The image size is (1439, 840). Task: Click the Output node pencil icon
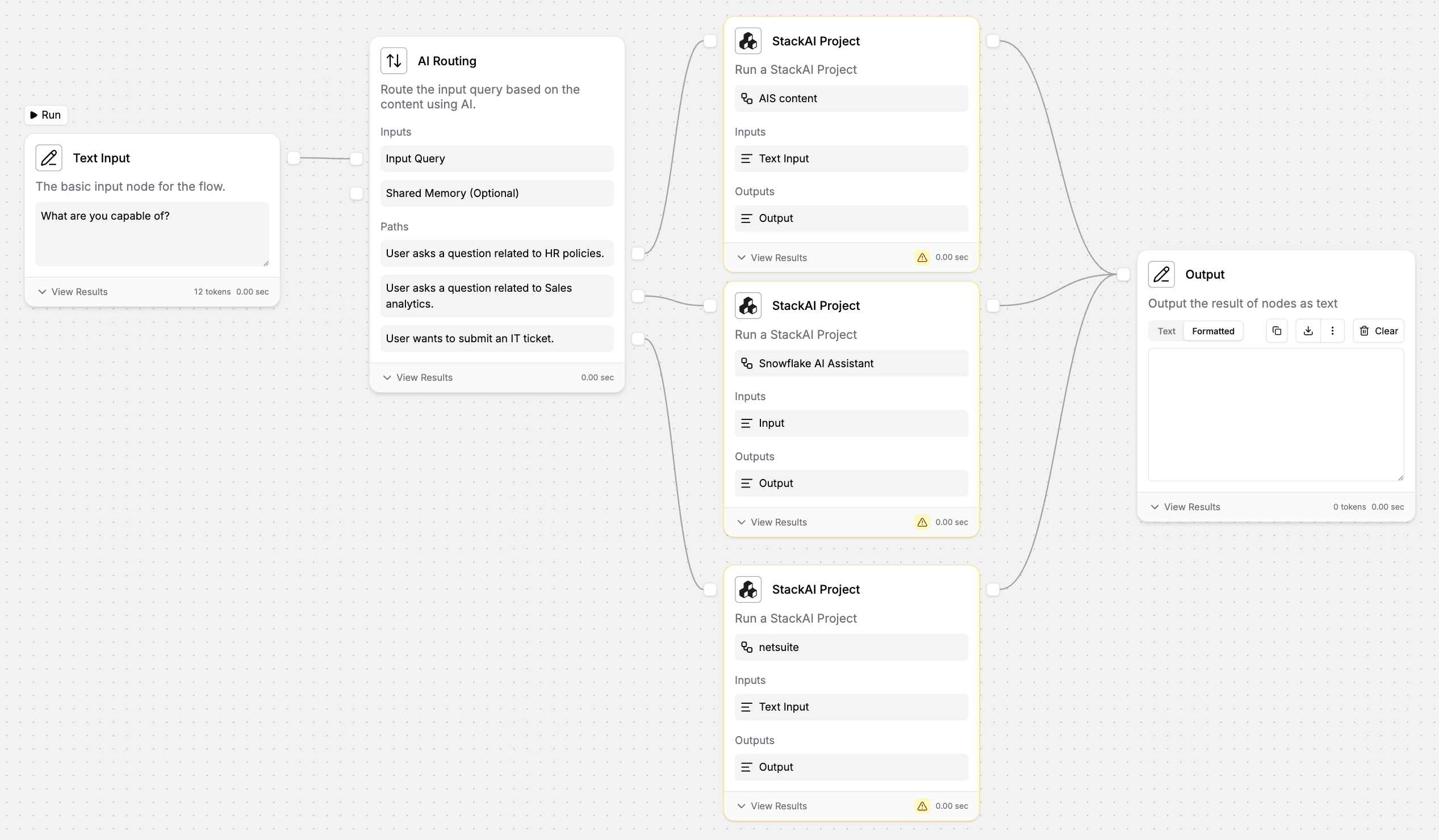click(x=1161, y=275)
